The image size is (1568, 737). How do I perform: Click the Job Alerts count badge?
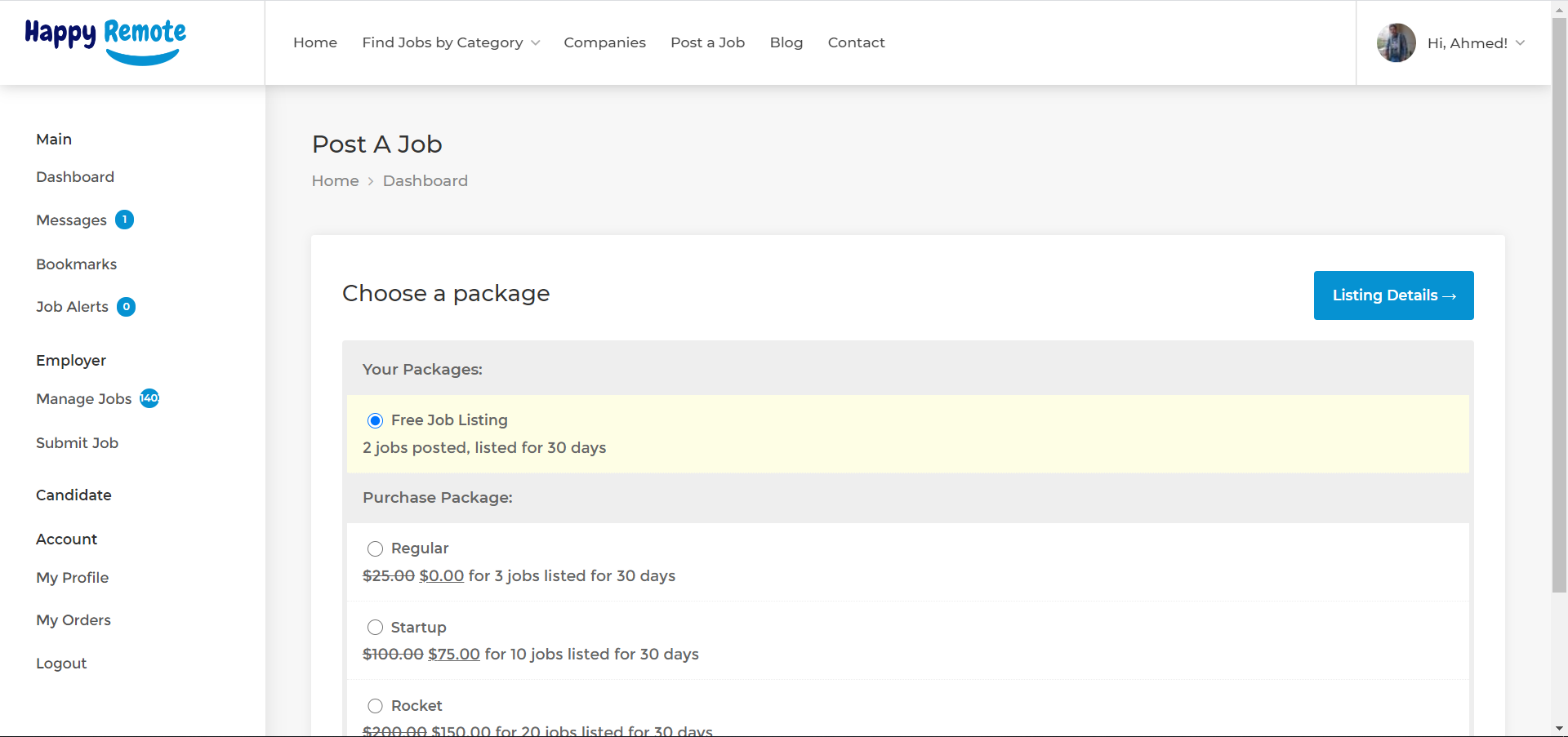coord(126,307)
